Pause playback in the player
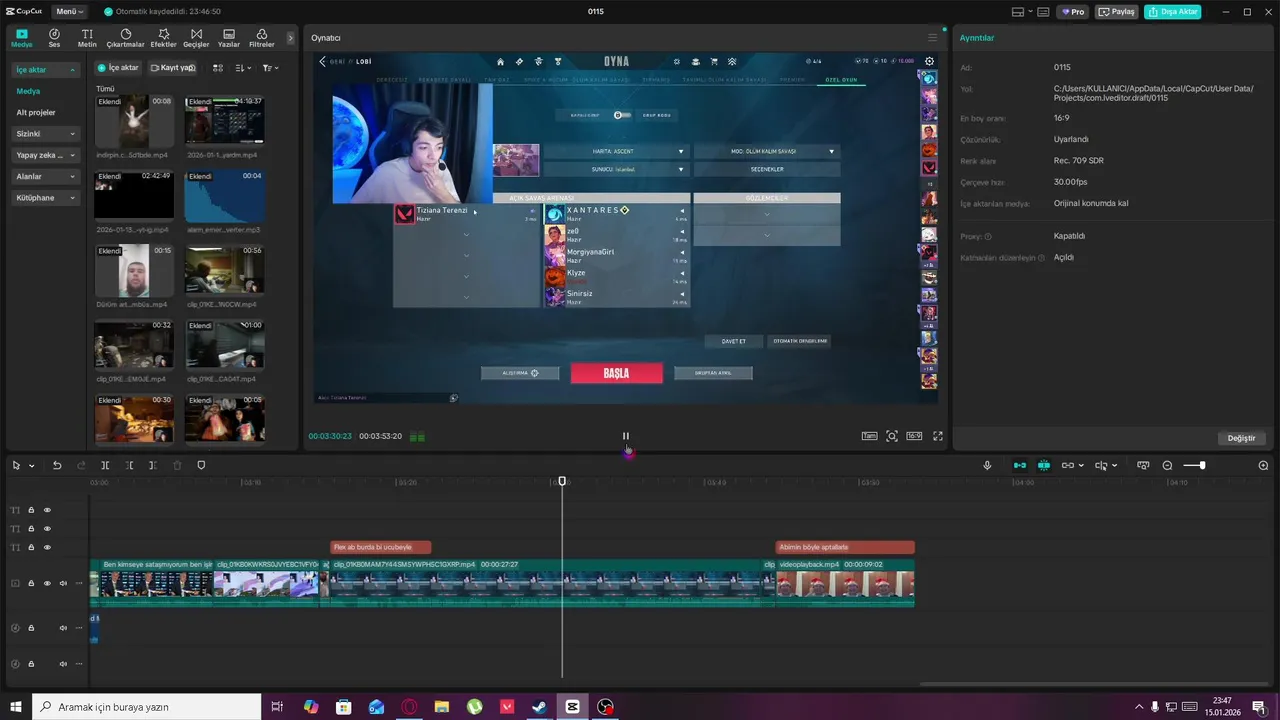The image size is (1280, 720). pos(626,436)
